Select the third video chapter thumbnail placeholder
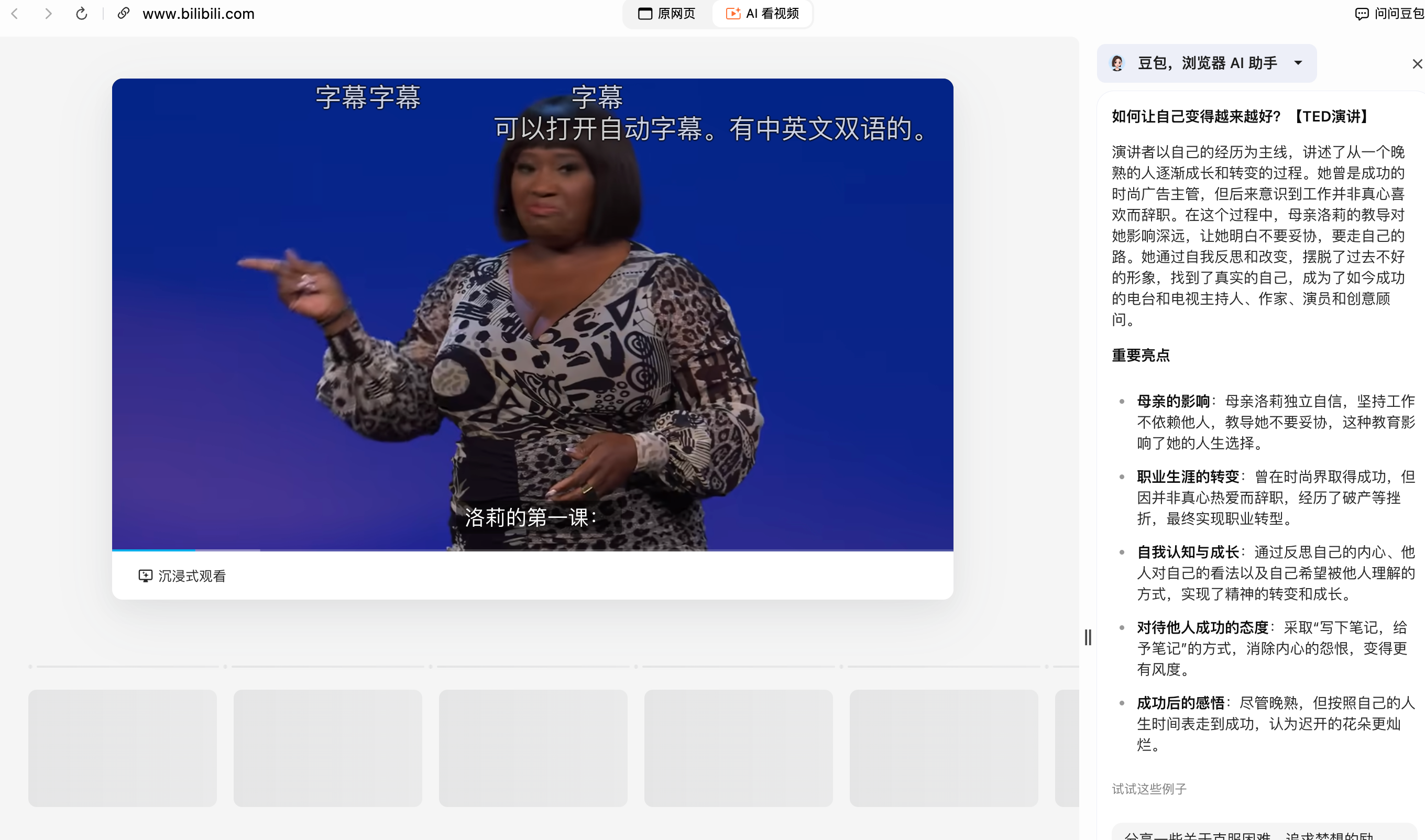Image resolution: width=1425 pixels, height=840 pixels. click(533, 748)
